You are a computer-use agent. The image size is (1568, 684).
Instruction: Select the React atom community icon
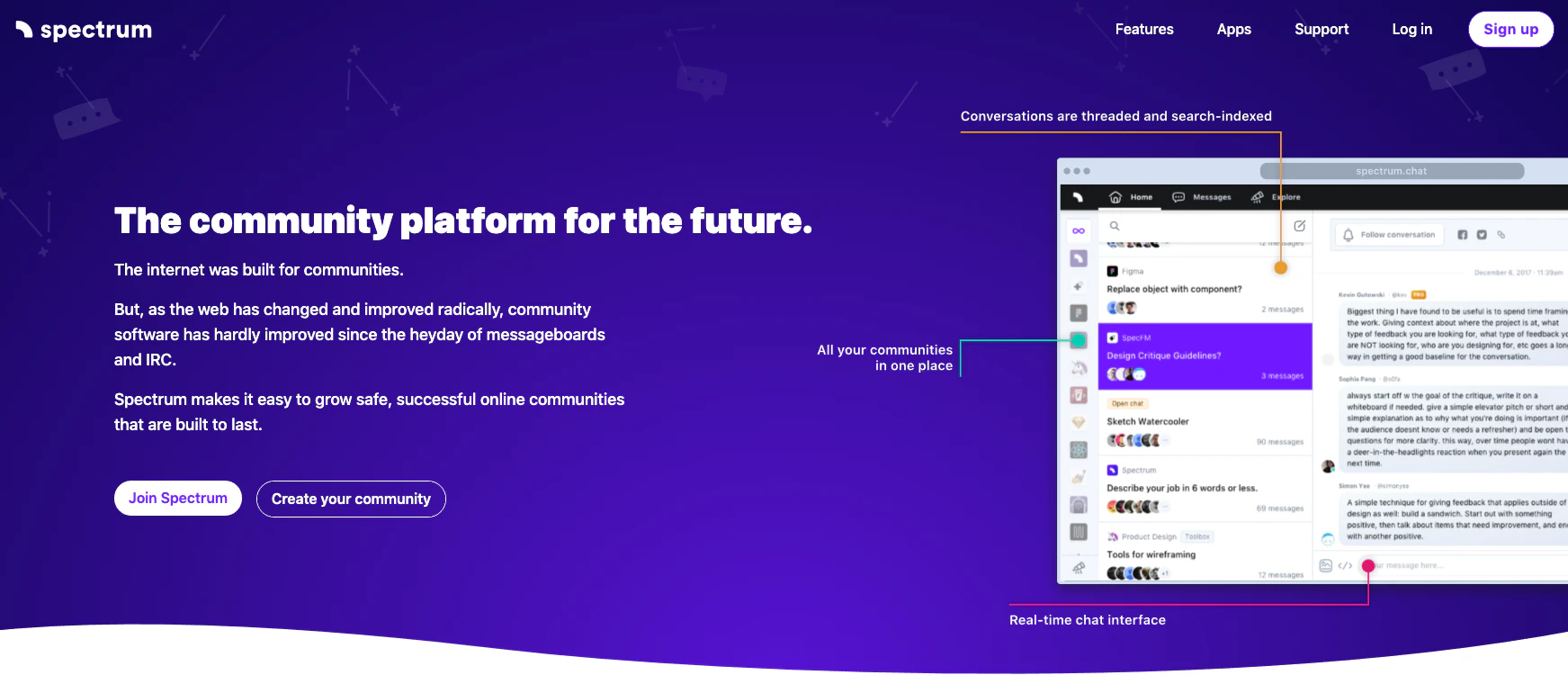[1079, 449]
